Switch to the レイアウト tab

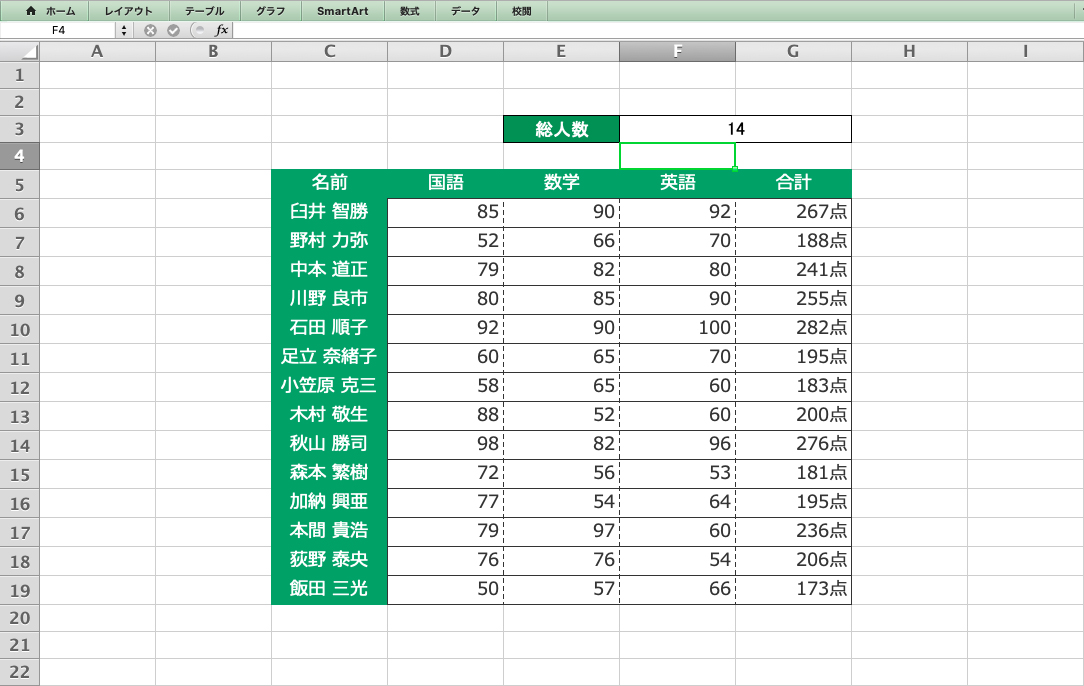(x=128, y=11)
